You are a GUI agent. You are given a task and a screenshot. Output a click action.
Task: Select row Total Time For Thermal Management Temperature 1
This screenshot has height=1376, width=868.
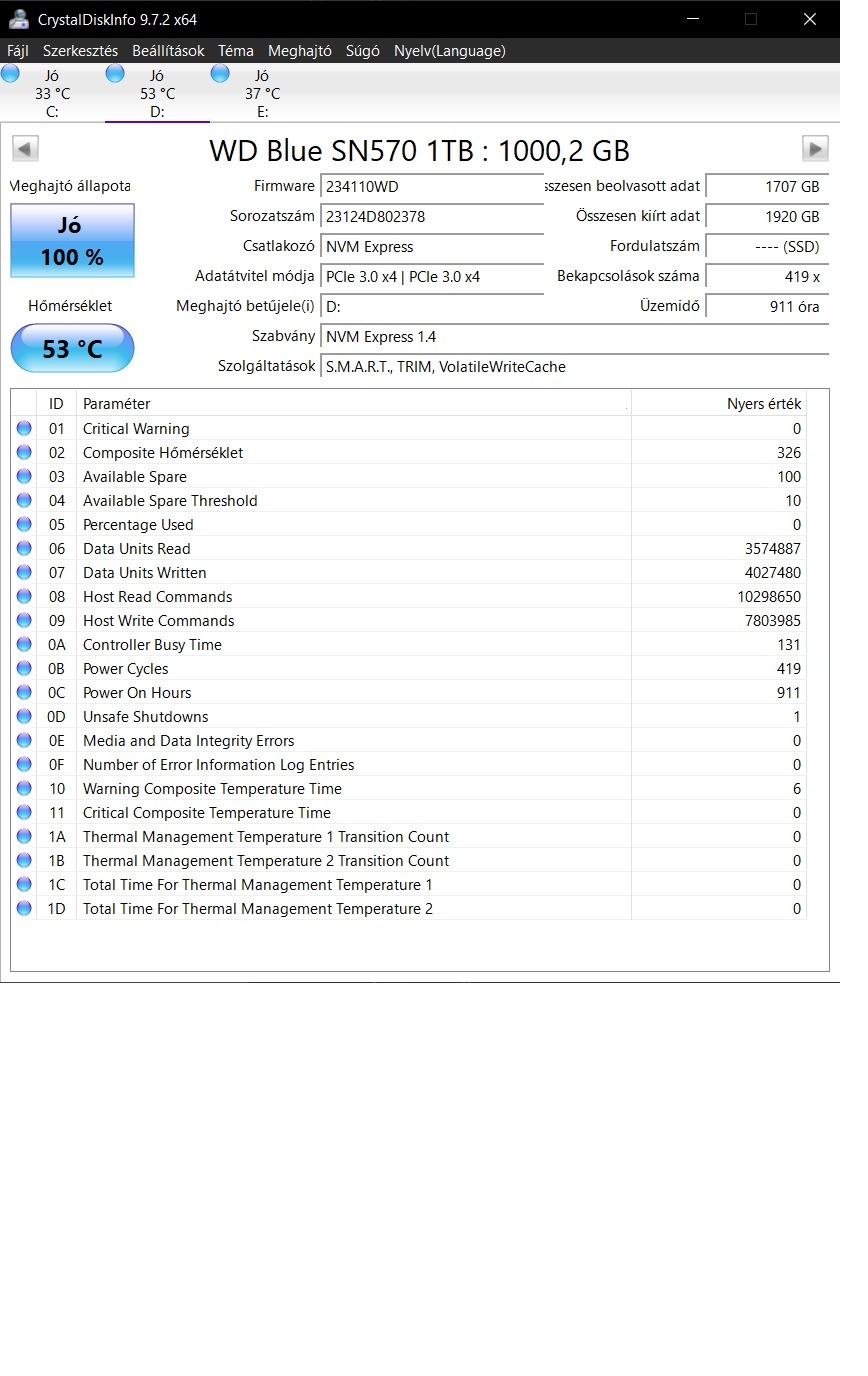[409, 884]
